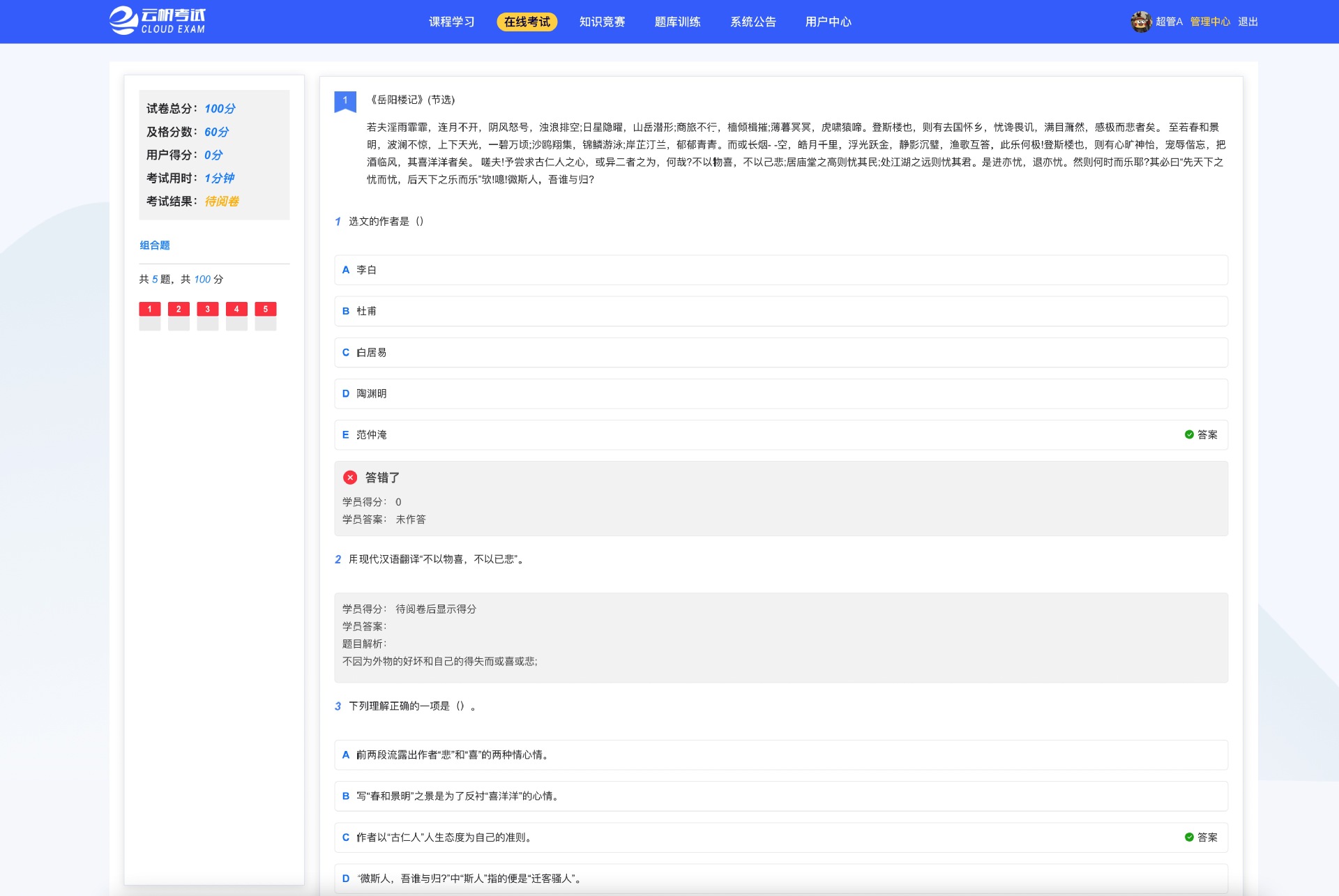Screen dimensions: 1339x896
Task: Click the blue question number 1 flag
Action: pos(345,101)
